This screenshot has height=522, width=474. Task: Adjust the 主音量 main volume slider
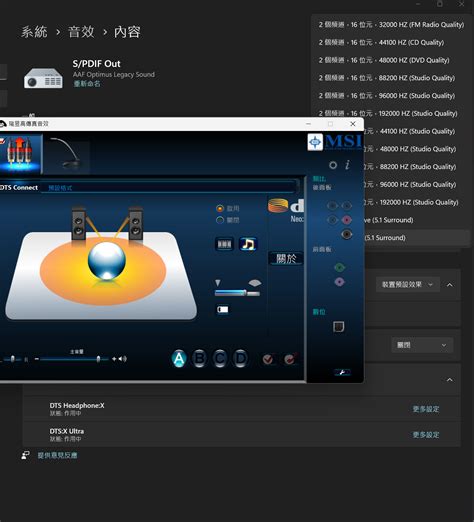pos(74,359)
